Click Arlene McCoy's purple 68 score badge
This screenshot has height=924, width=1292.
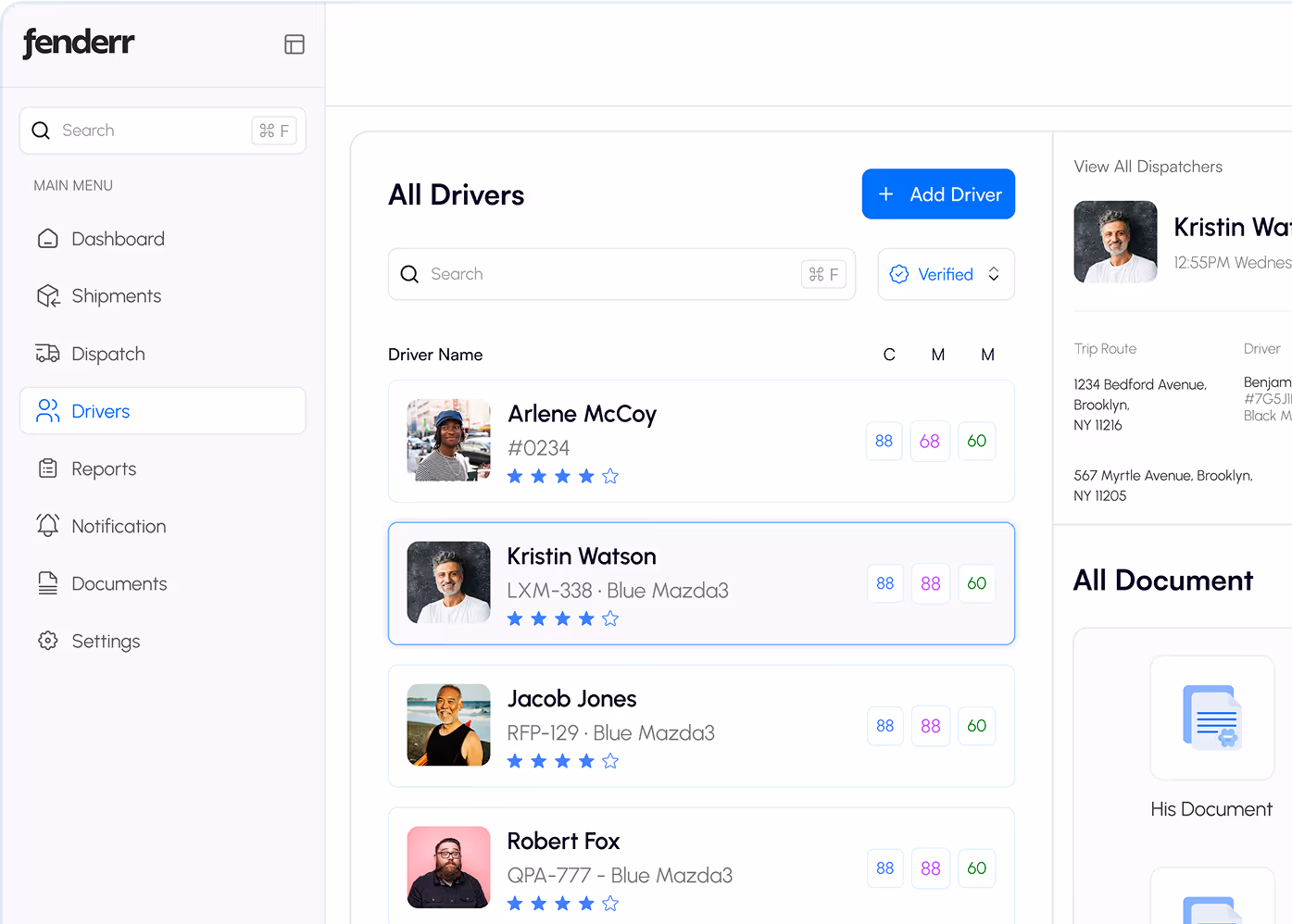[930, 441]
